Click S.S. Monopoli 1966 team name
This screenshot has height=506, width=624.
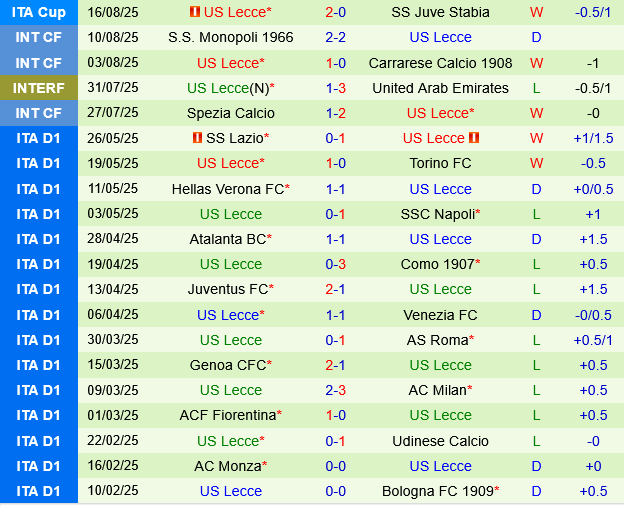pos(230,37)
